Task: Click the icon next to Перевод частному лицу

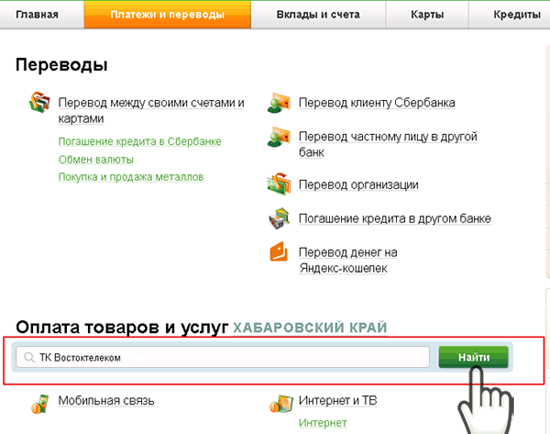Action: pos(279,137)
